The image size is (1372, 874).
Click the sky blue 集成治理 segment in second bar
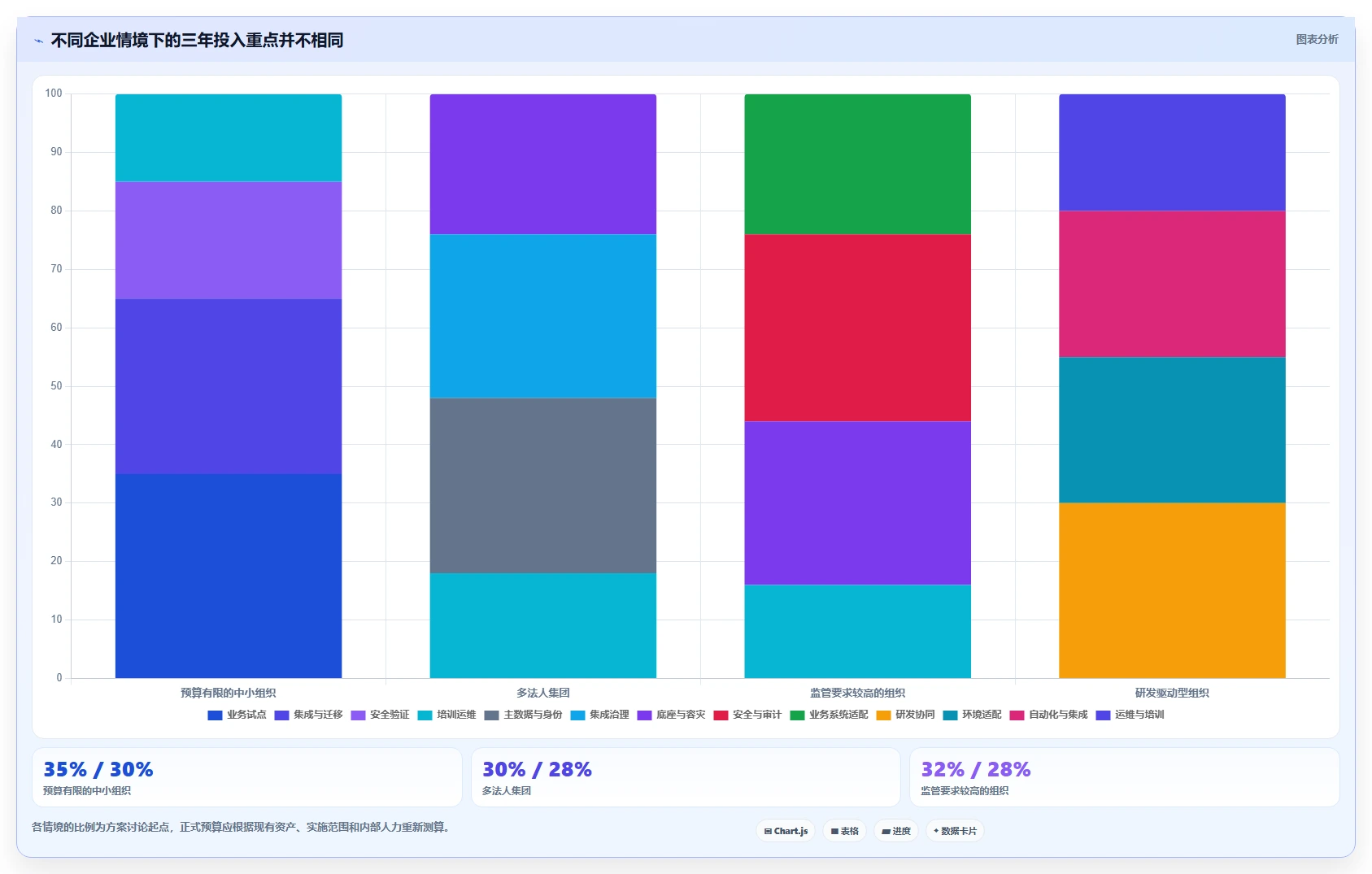click(543, 316)
